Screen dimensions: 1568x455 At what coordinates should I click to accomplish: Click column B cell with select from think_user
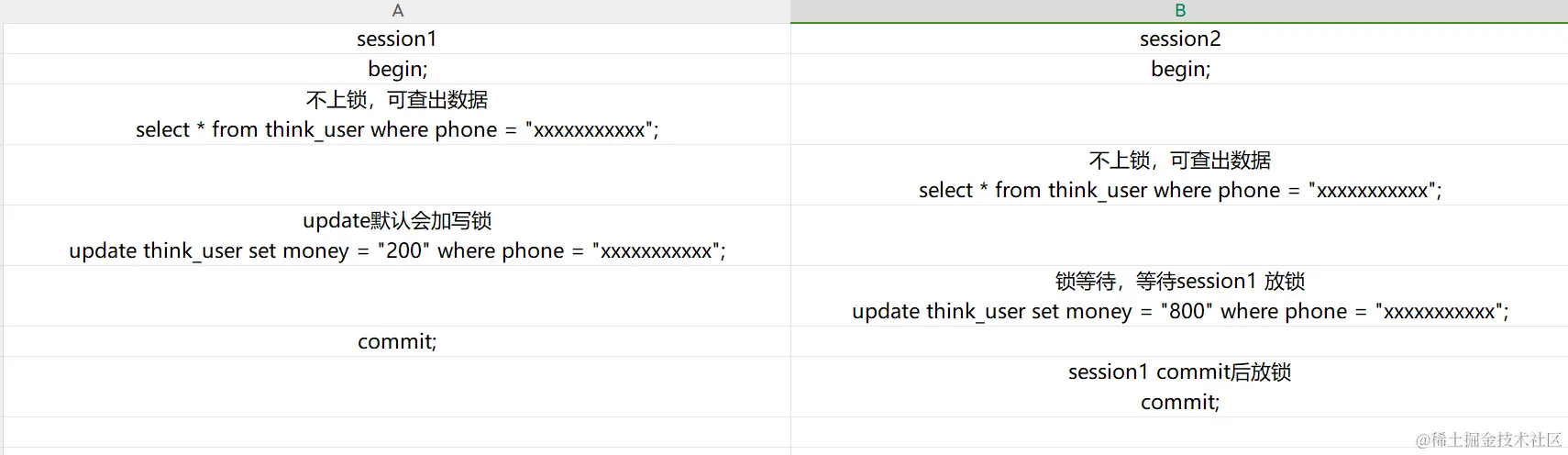[x=1179, y=175]
